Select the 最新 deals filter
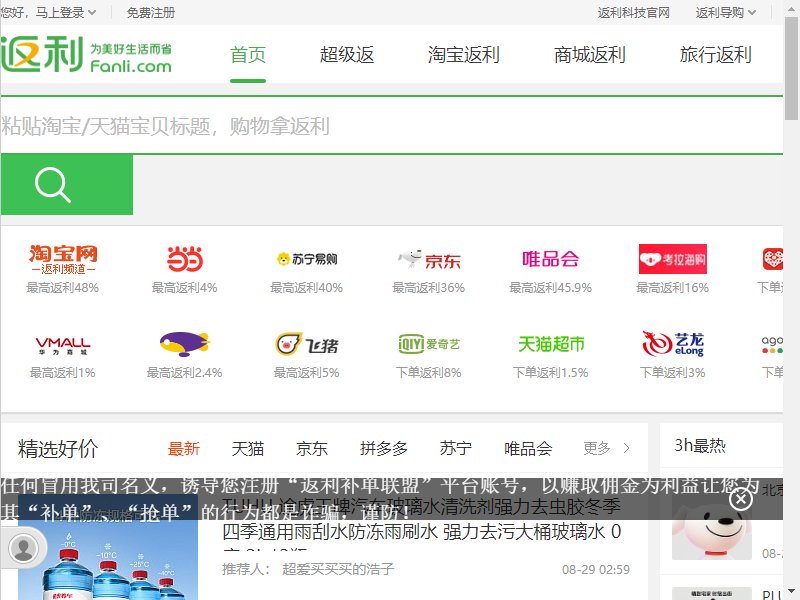Screen dimensions: 800x600 pyautogui.click(x=184, y=449)
